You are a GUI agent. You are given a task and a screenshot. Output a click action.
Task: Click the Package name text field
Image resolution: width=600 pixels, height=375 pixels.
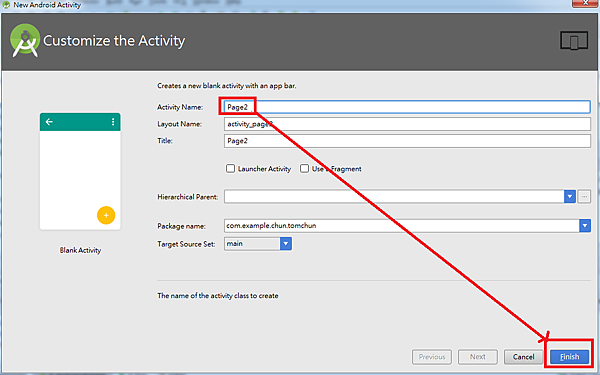401,226
